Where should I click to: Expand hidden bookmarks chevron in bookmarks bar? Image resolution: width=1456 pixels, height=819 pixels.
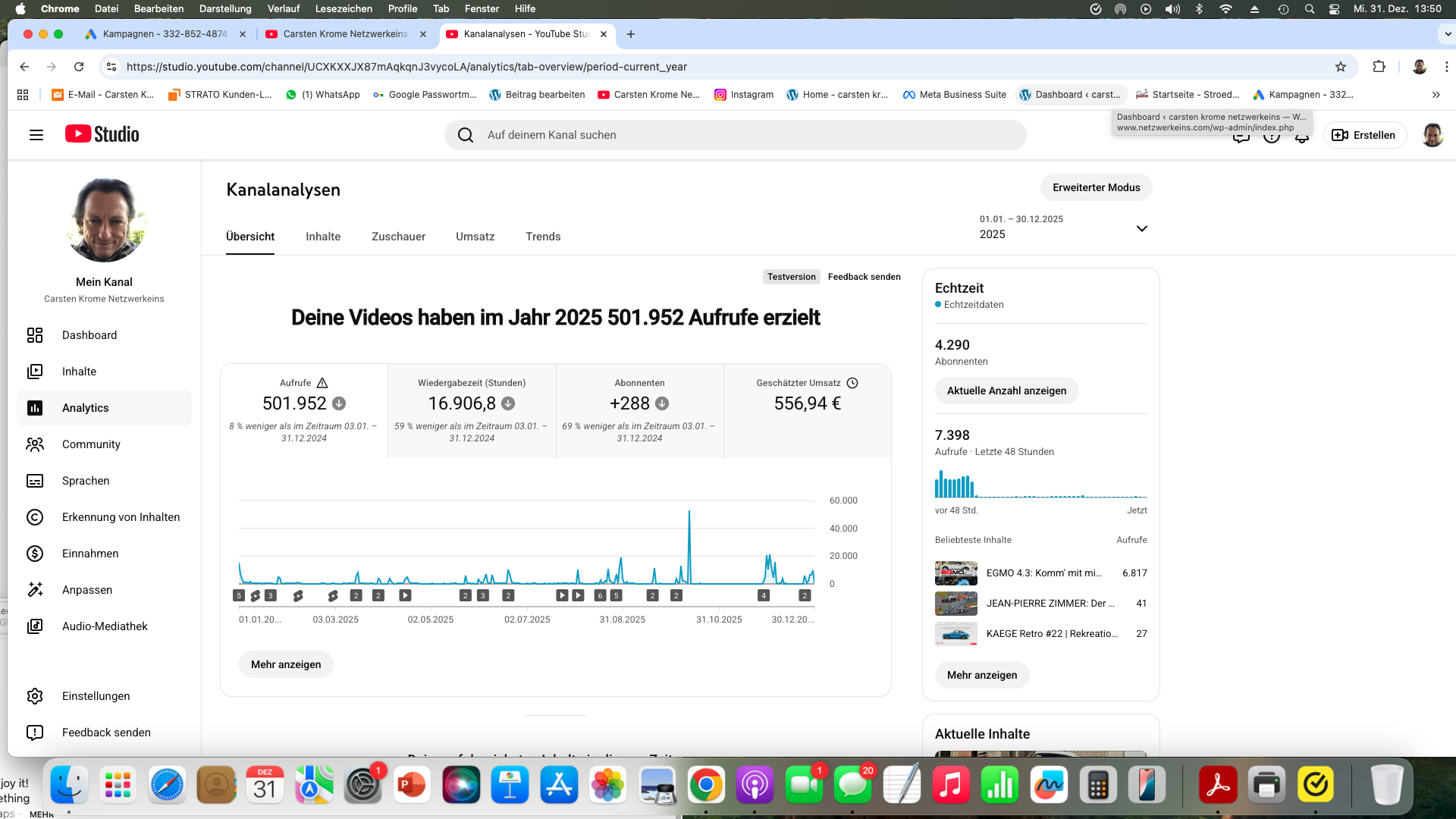coord(1436,95)
